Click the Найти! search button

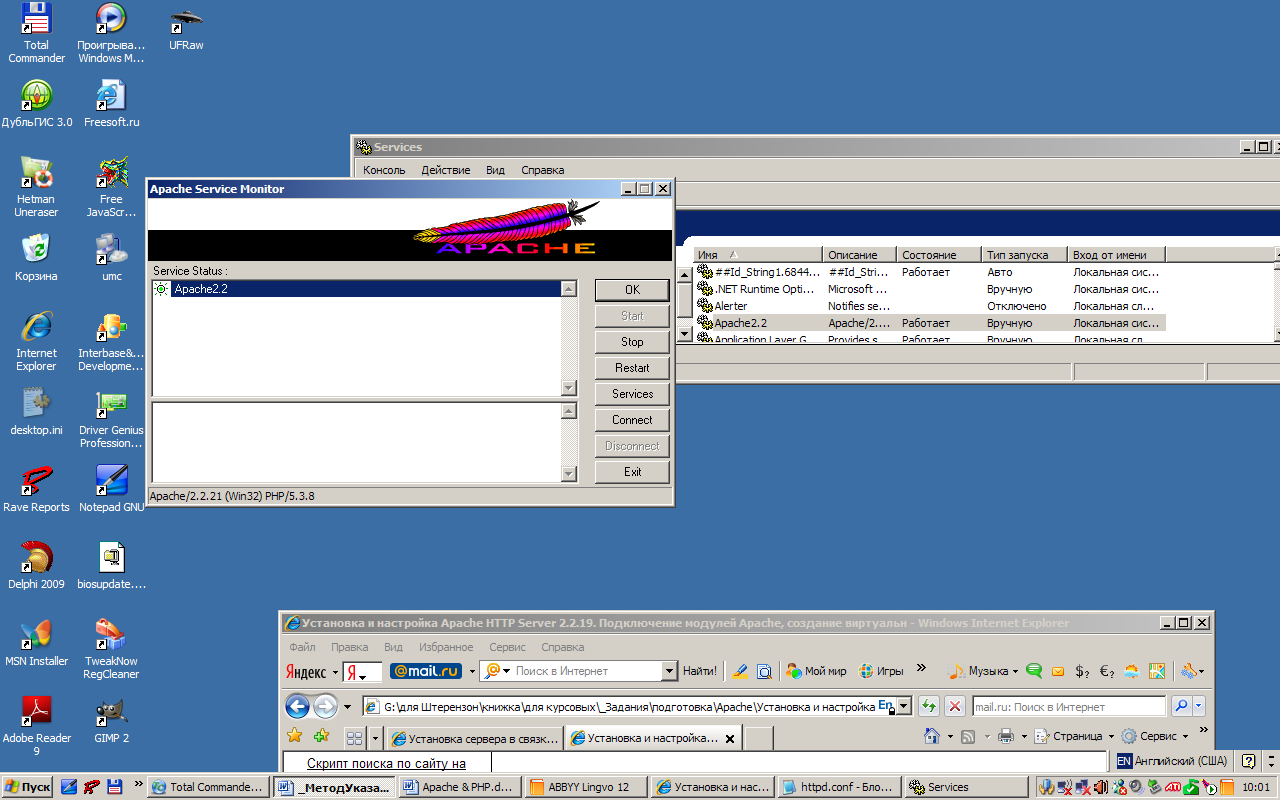point(700,671)
